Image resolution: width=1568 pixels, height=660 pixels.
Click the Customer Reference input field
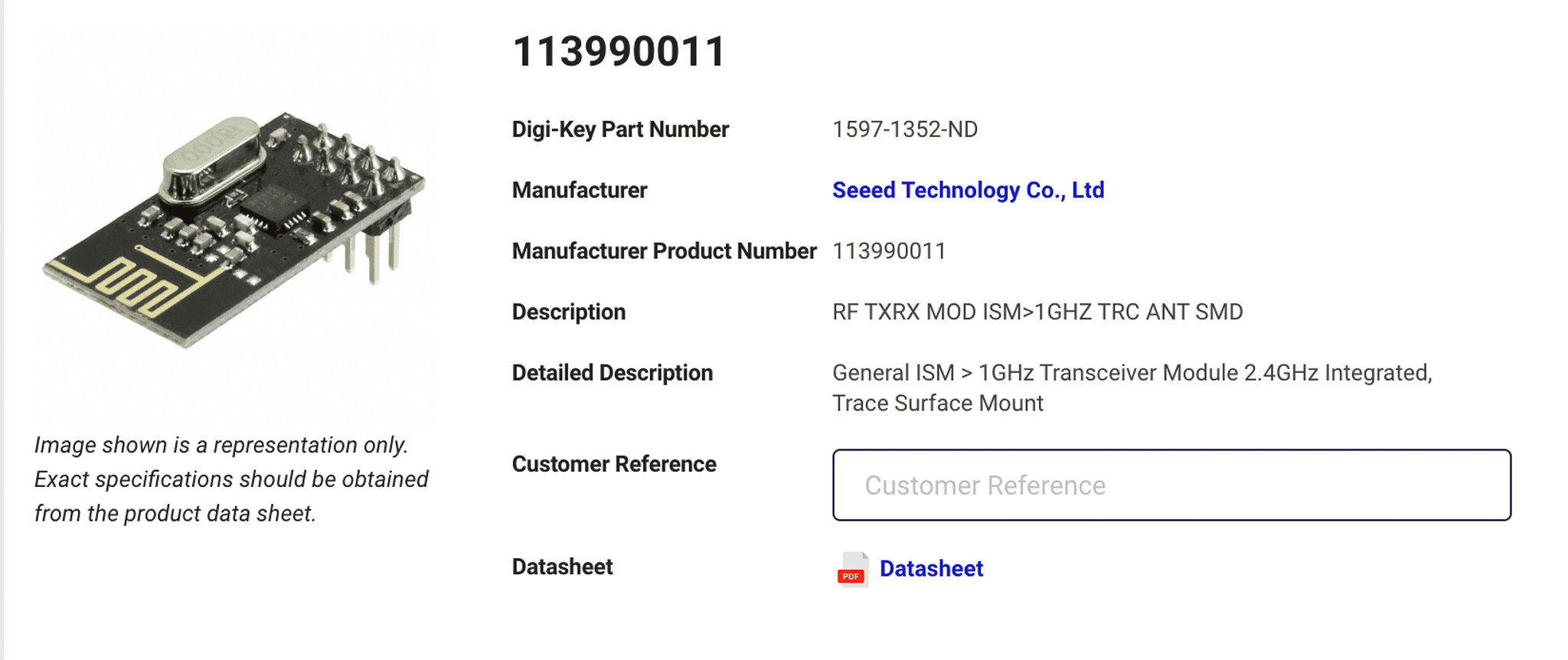(x=1171, y=485)
